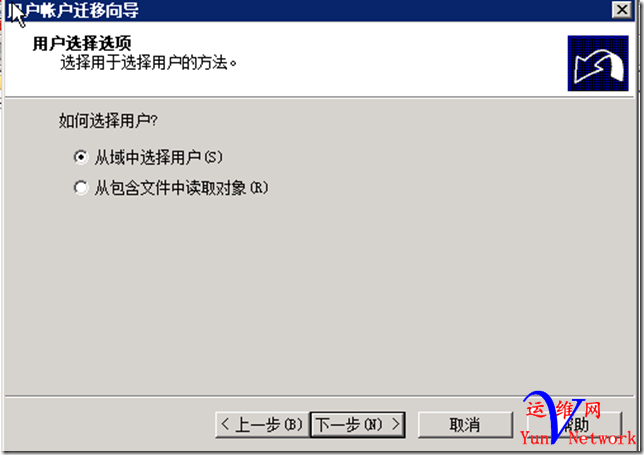Go back with 上一步(B) button
644x455 pixels.
coord(262,425)
